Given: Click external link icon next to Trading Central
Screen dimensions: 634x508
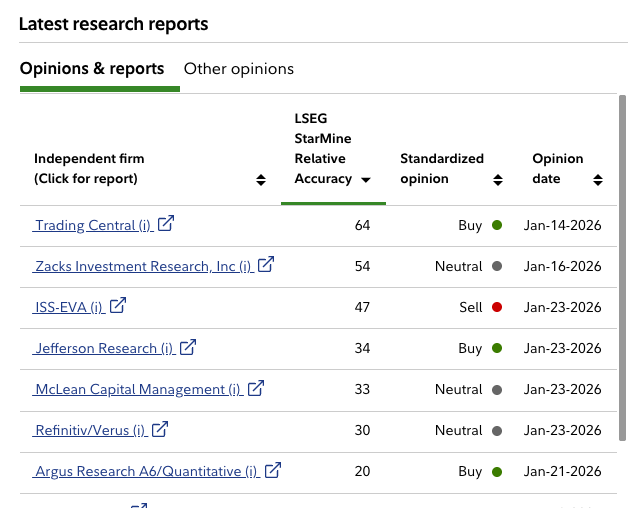Looking at the screenshot, I should [x=166, y=224].
